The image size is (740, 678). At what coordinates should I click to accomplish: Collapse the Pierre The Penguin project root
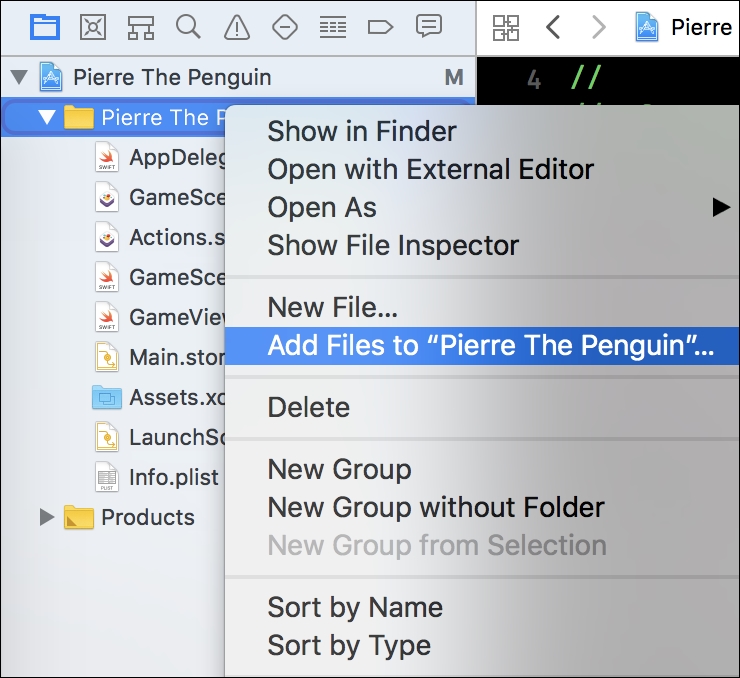(x=19, y=77)
